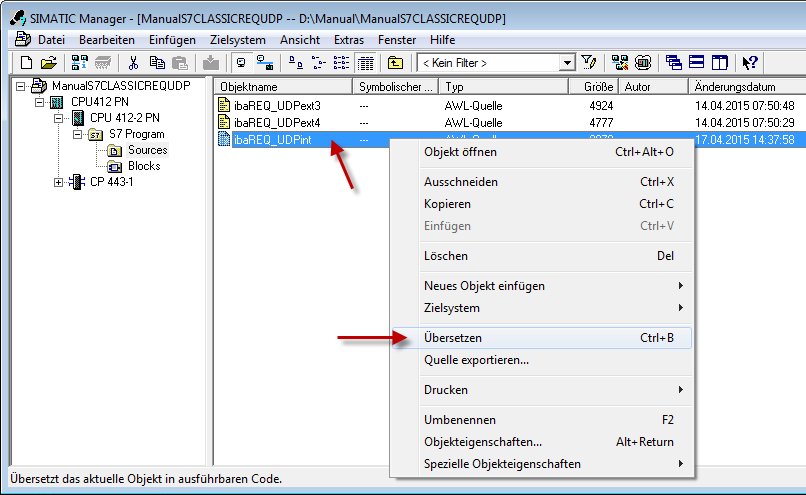Open the Bearbeiten menu
The image size is (806, 495).
(107, 40)
